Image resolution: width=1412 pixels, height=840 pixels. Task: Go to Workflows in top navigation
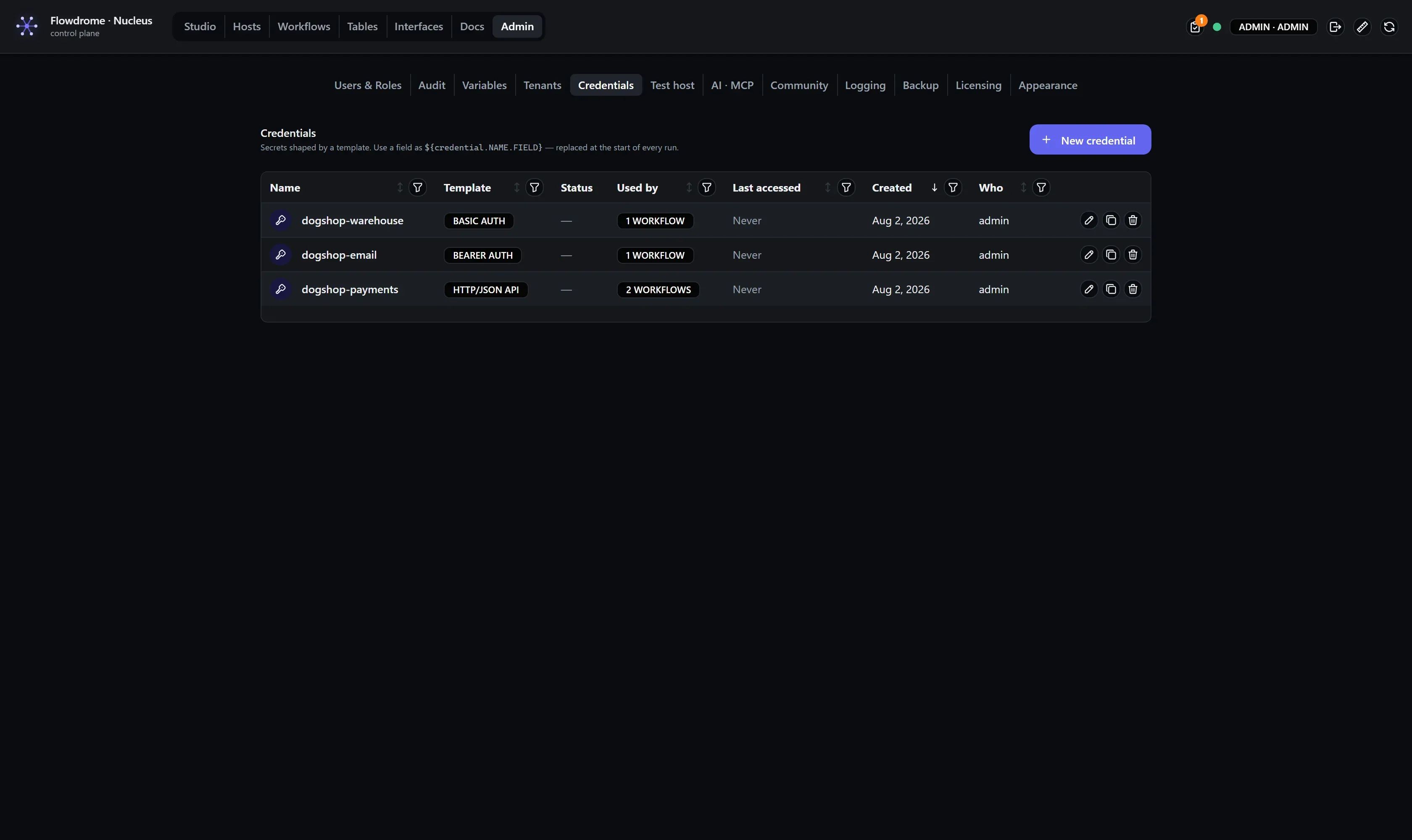303,26
